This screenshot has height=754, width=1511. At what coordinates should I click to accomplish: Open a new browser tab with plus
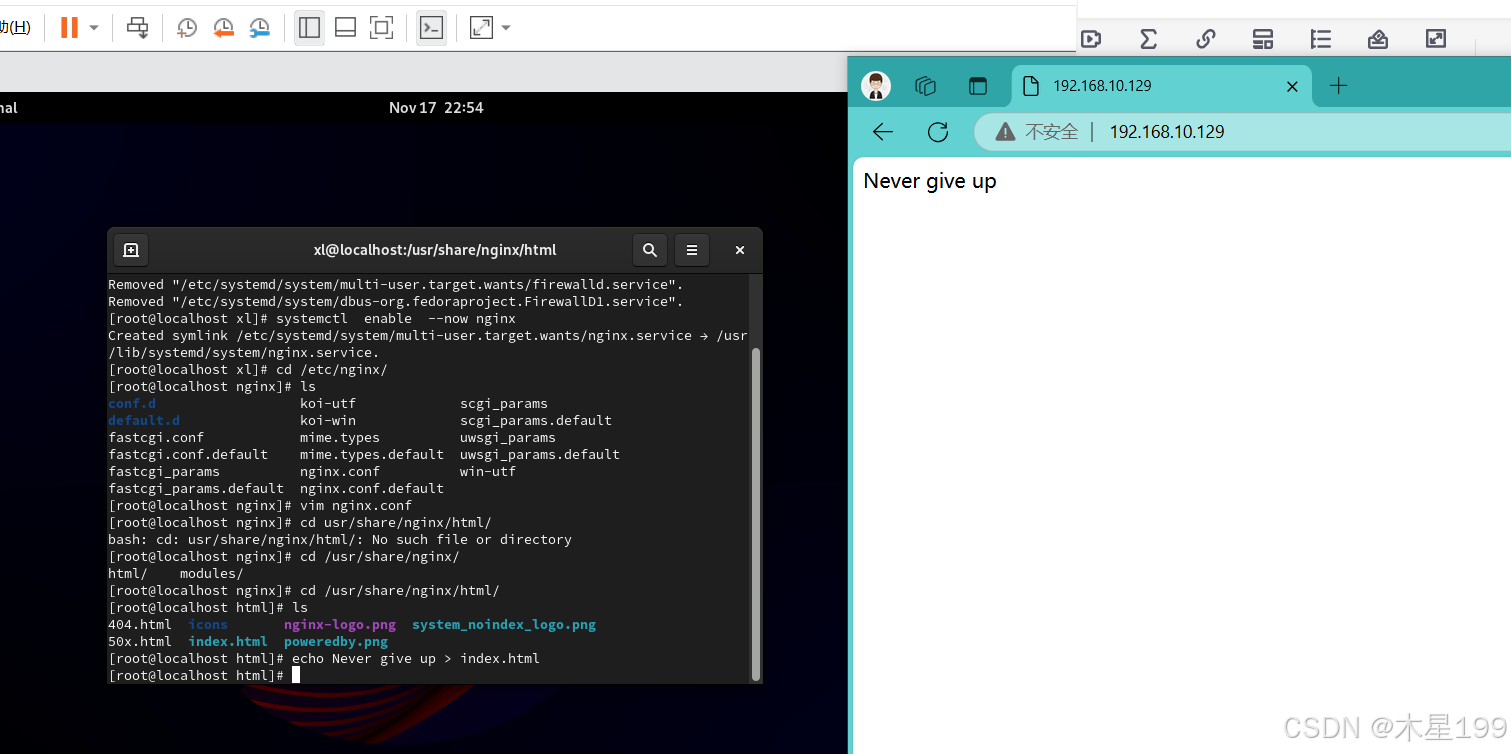coord(1339,86)
